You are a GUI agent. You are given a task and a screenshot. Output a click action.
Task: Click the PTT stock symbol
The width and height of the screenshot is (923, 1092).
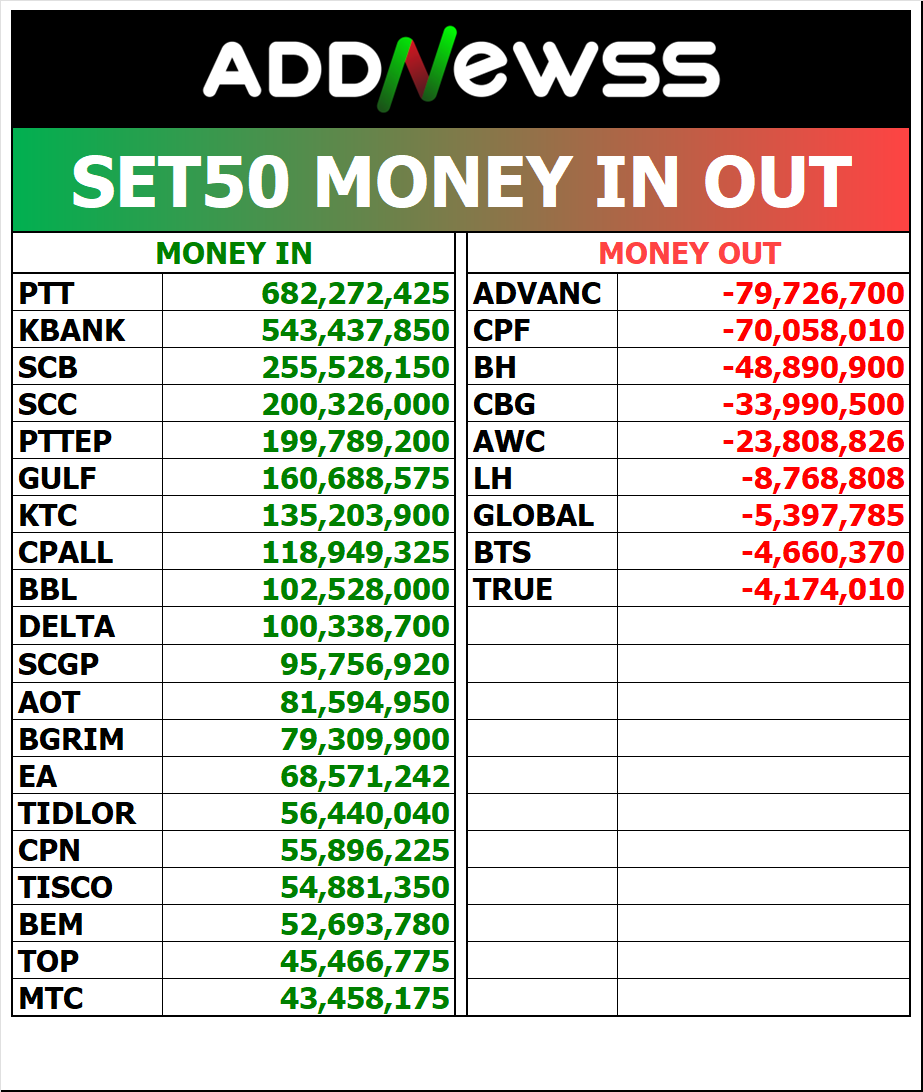tap(47, 294)
